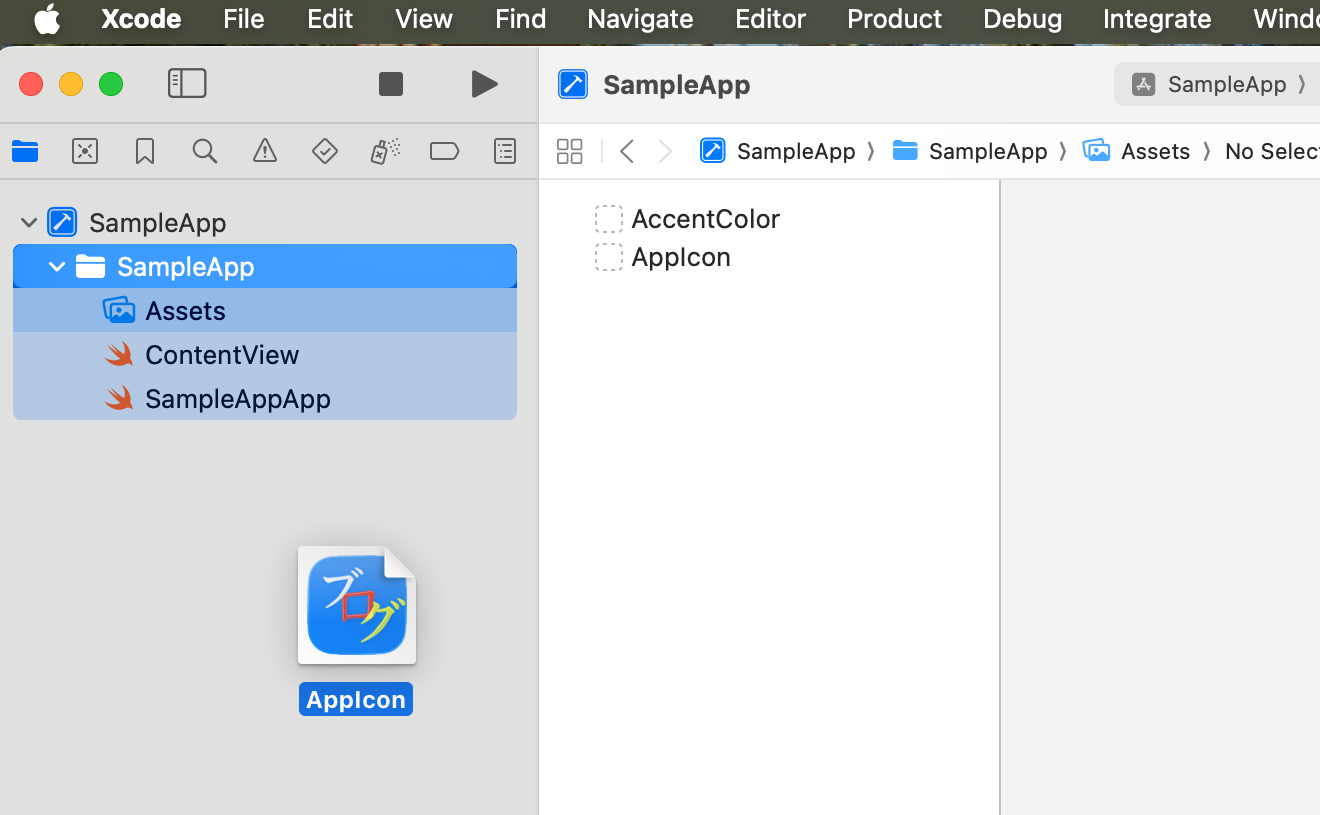The image size is (1320, 815).
Task: Collapse the SampleApp folder group
Action: tap(57, 267)
